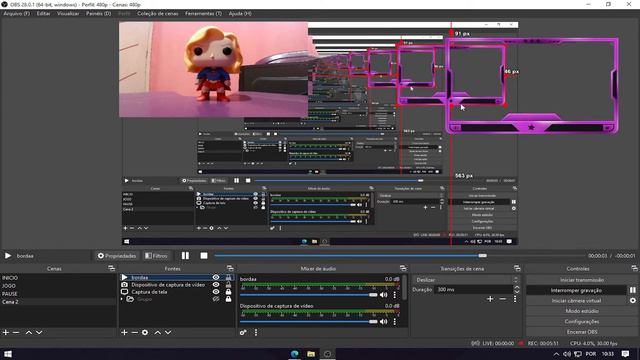The width and height of the screenshot is (640, 360).
Task: Undock the Fontes panel
Action: [x=230, y=268]
